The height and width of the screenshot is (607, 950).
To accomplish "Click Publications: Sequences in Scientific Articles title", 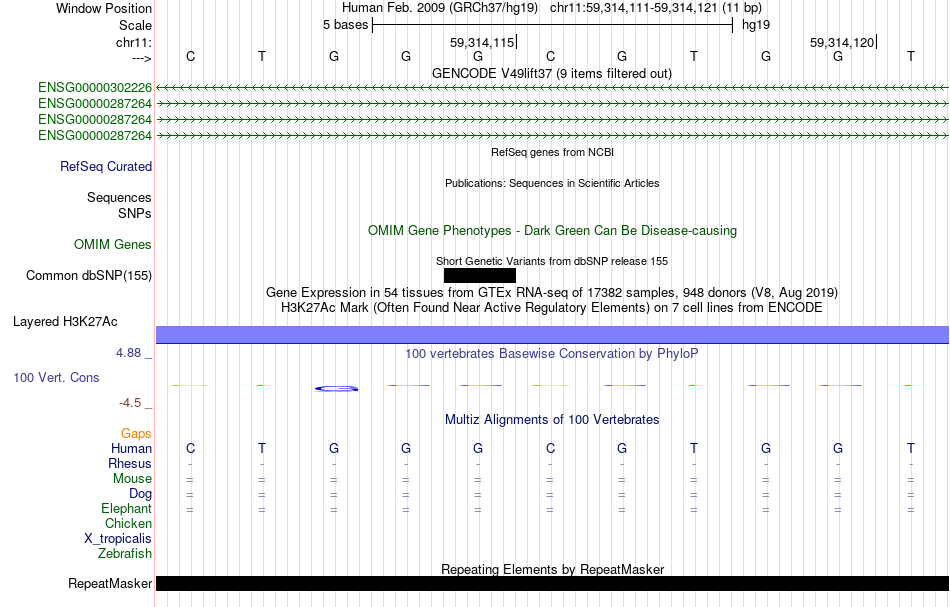I will (552, 183).
